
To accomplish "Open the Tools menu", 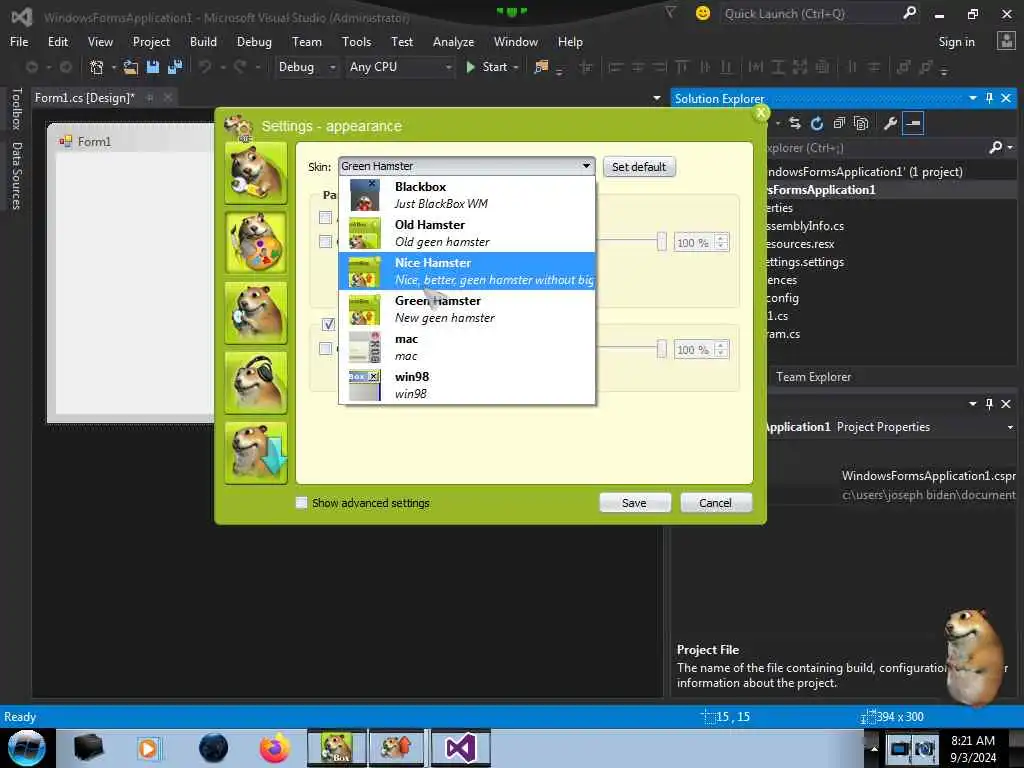I will coord(356,41).
